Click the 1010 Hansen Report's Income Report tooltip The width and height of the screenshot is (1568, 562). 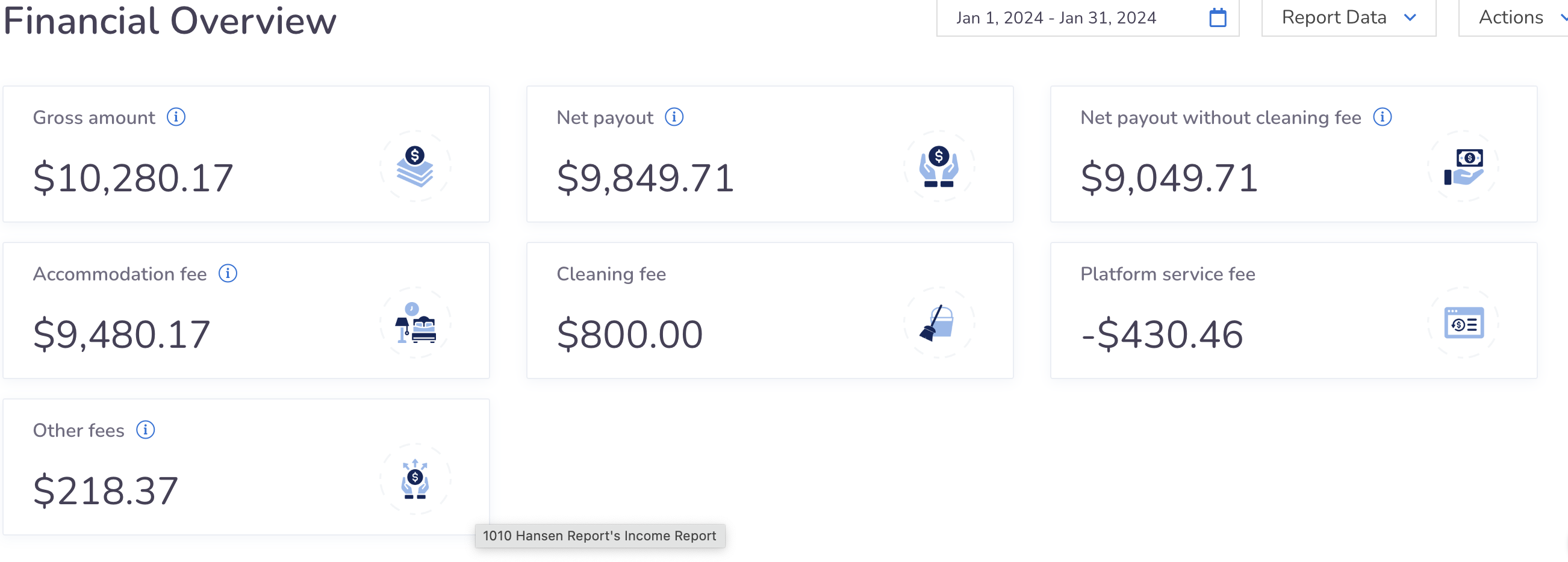[x=600, y=536]
